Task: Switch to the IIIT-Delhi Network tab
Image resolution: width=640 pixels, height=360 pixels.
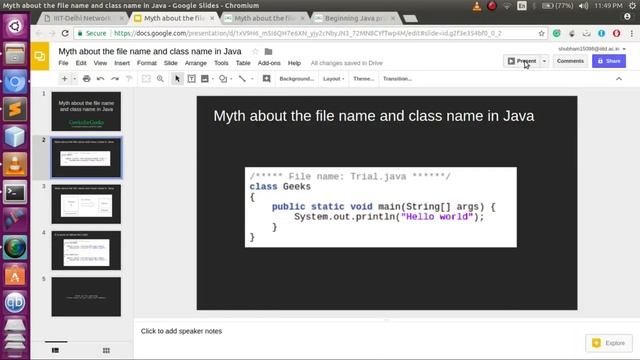Action: click(x=83, y=18)
